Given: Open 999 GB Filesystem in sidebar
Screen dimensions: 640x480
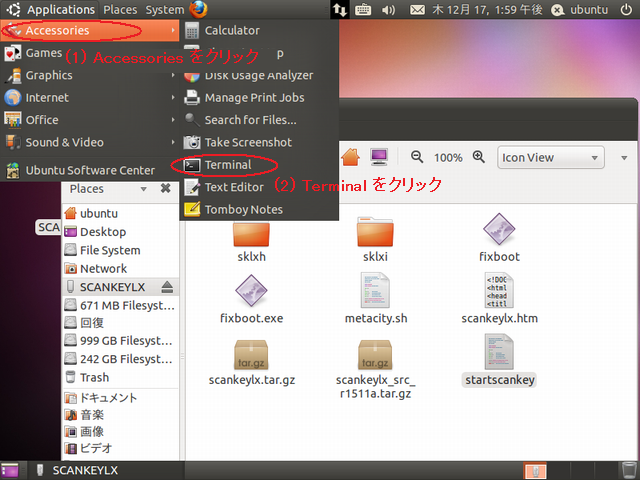Looking at the screenshot, I should coord(120,341).
